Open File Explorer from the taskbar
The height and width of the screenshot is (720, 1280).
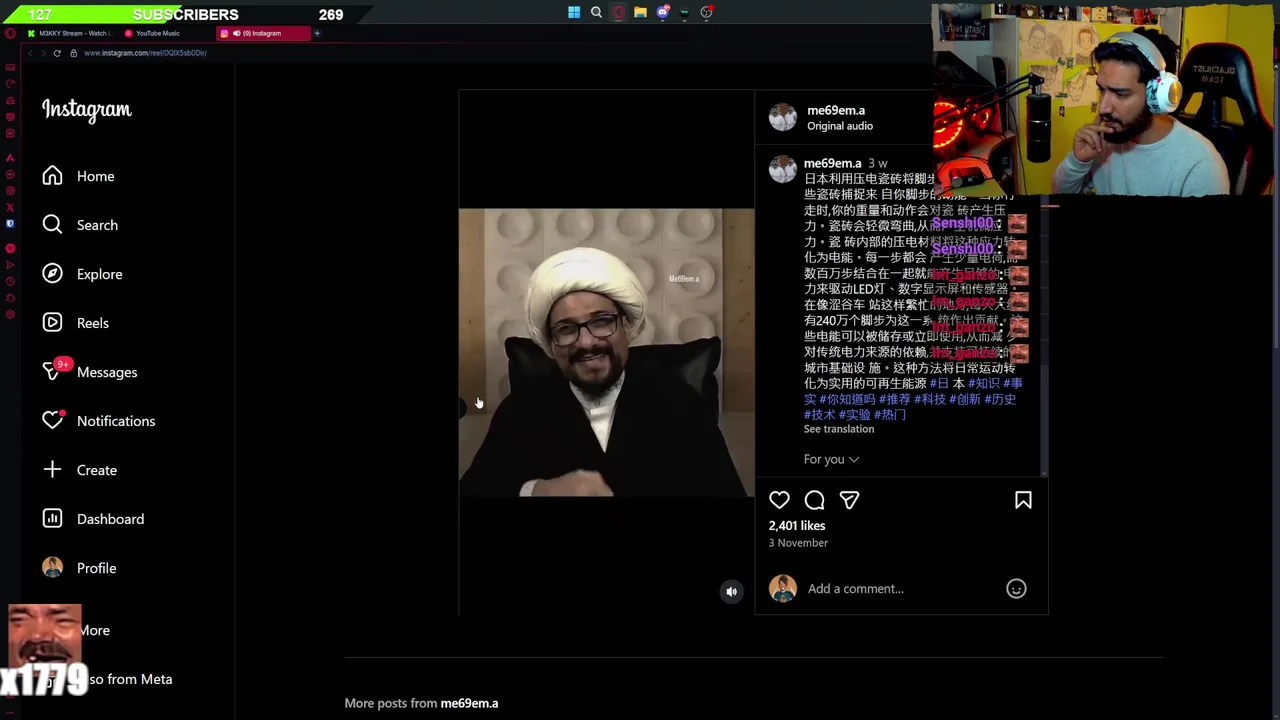pos(640,13)
